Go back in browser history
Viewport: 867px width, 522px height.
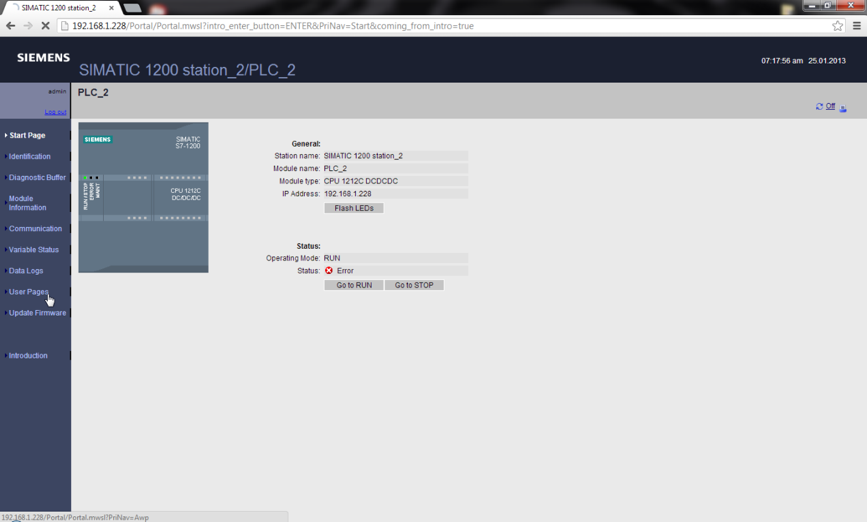tap(11, 25)
